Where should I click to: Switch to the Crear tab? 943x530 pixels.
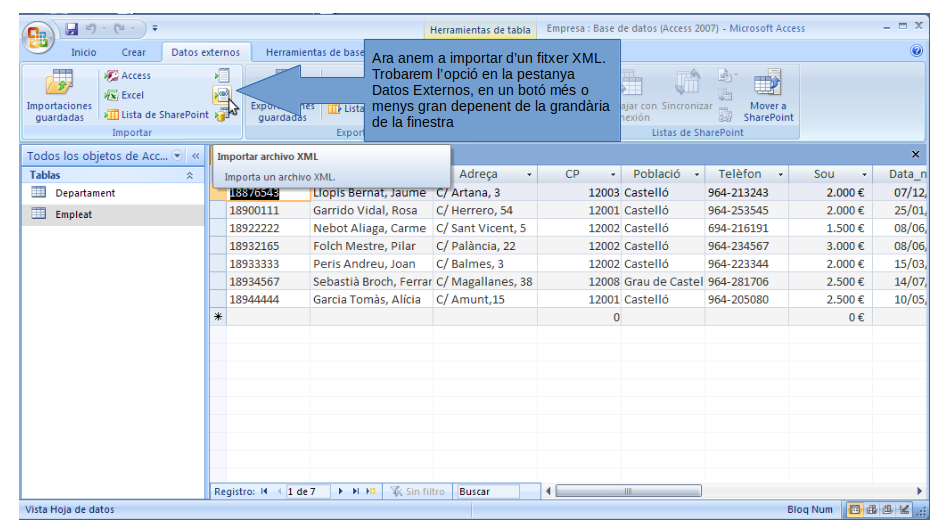[134, 52]
